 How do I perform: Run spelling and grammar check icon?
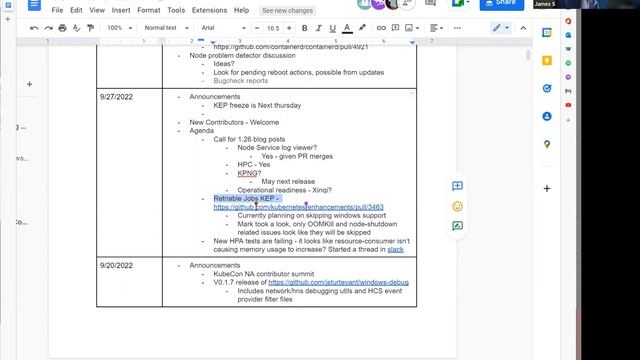pyautogui.click(x=76, y=28)
